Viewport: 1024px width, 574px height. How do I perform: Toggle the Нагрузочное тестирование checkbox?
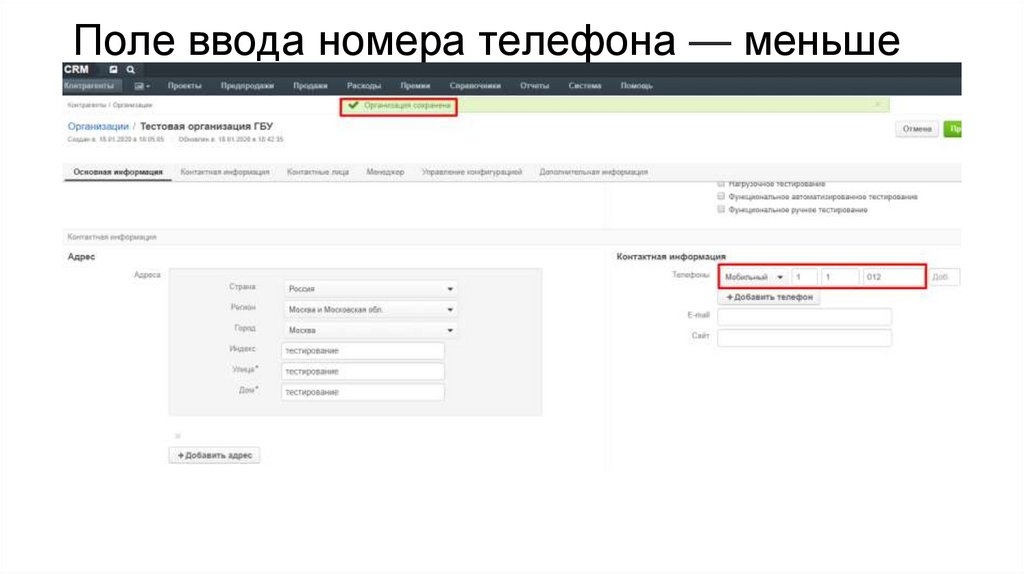[x=722, y=184]
